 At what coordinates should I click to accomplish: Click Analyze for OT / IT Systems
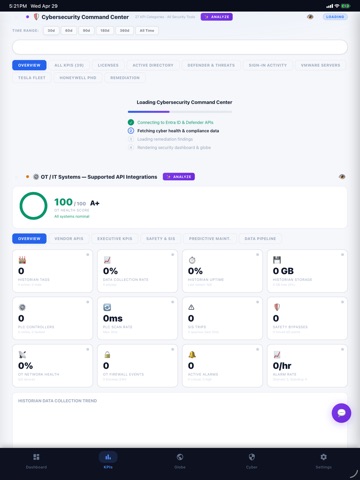click(179, 177)
